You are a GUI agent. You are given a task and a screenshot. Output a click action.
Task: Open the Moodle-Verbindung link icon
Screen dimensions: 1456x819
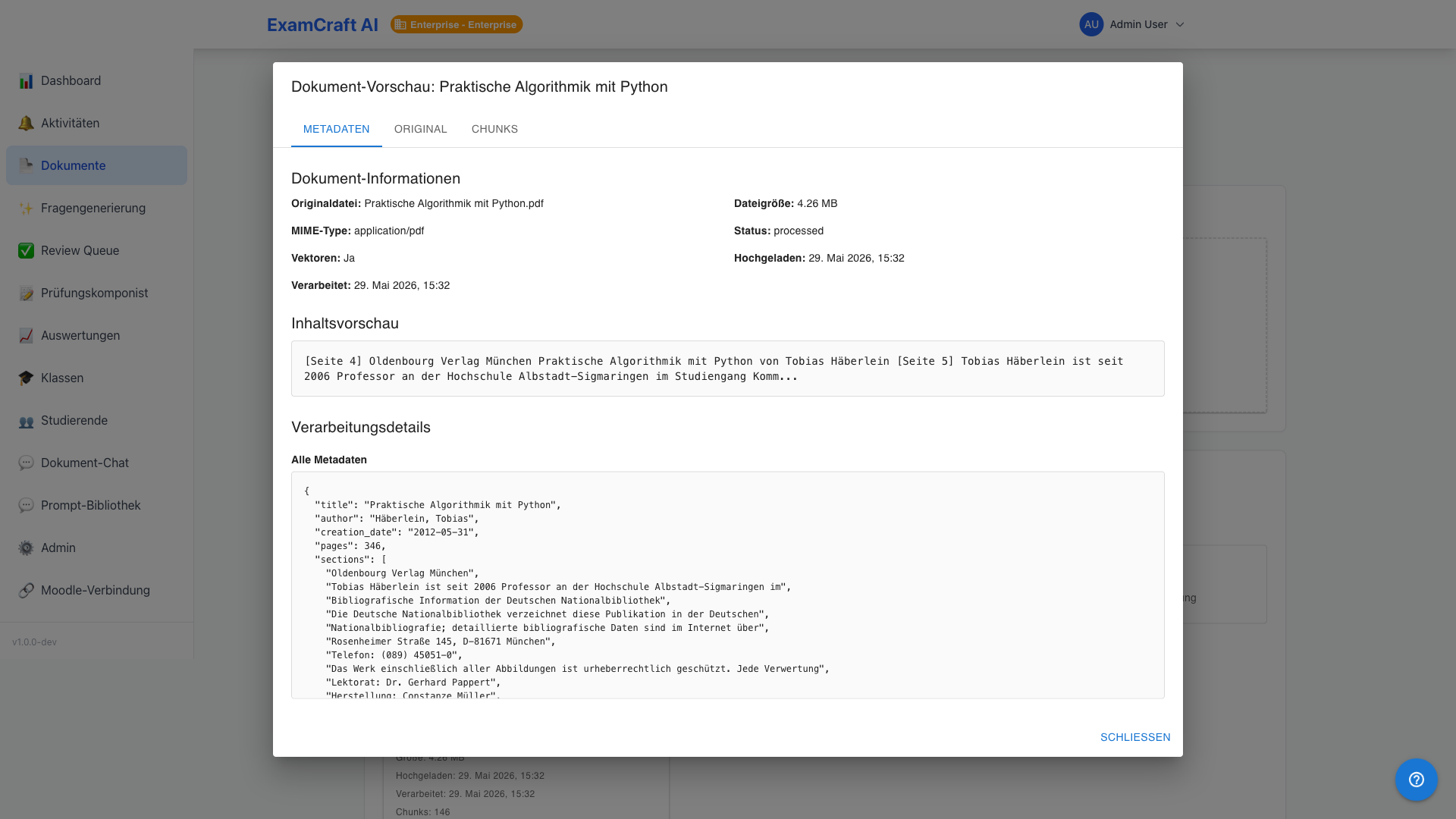[x=26, y=591]
